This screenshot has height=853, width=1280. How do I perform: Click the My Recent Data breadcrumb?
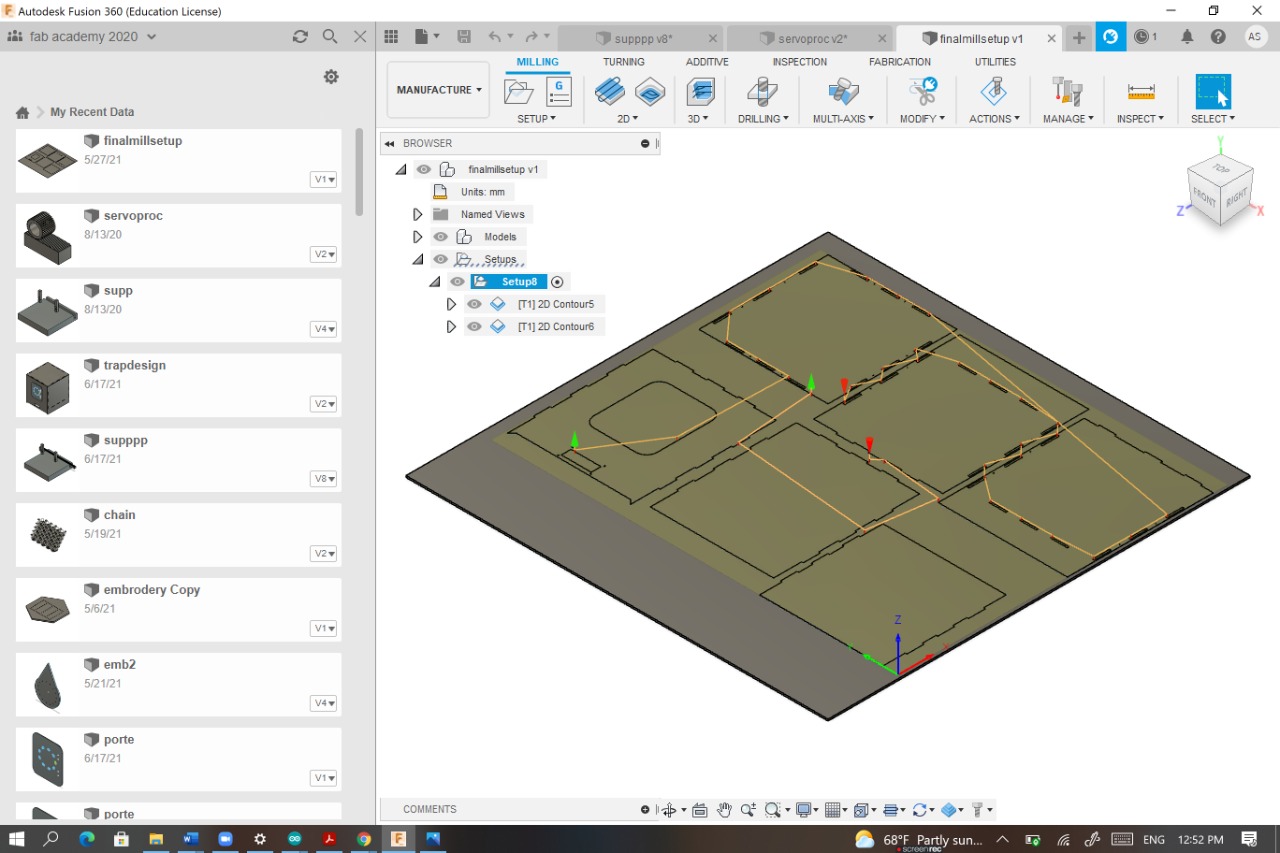pos(92,112)
